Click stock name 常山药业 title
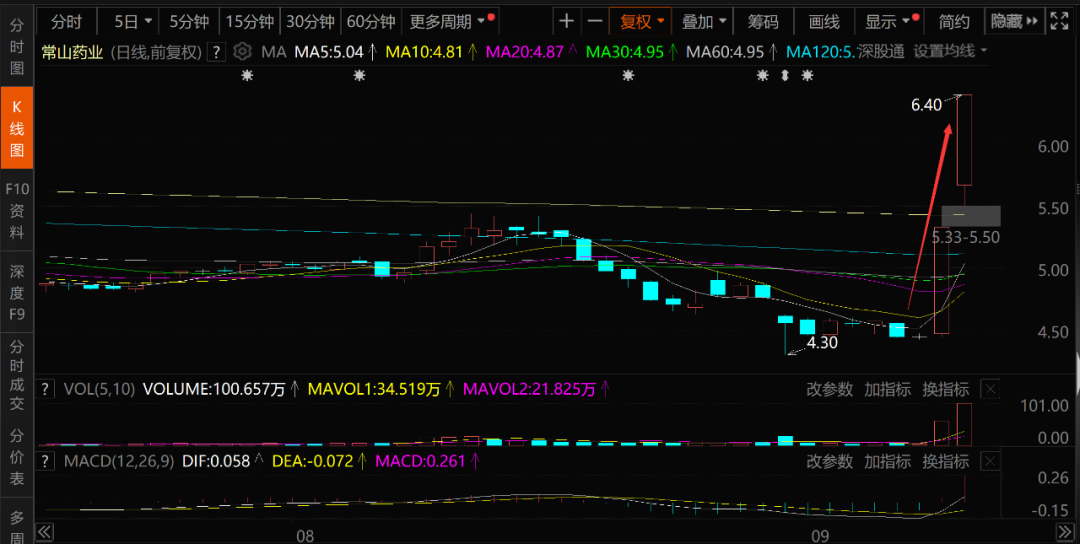 pos(72,52)
